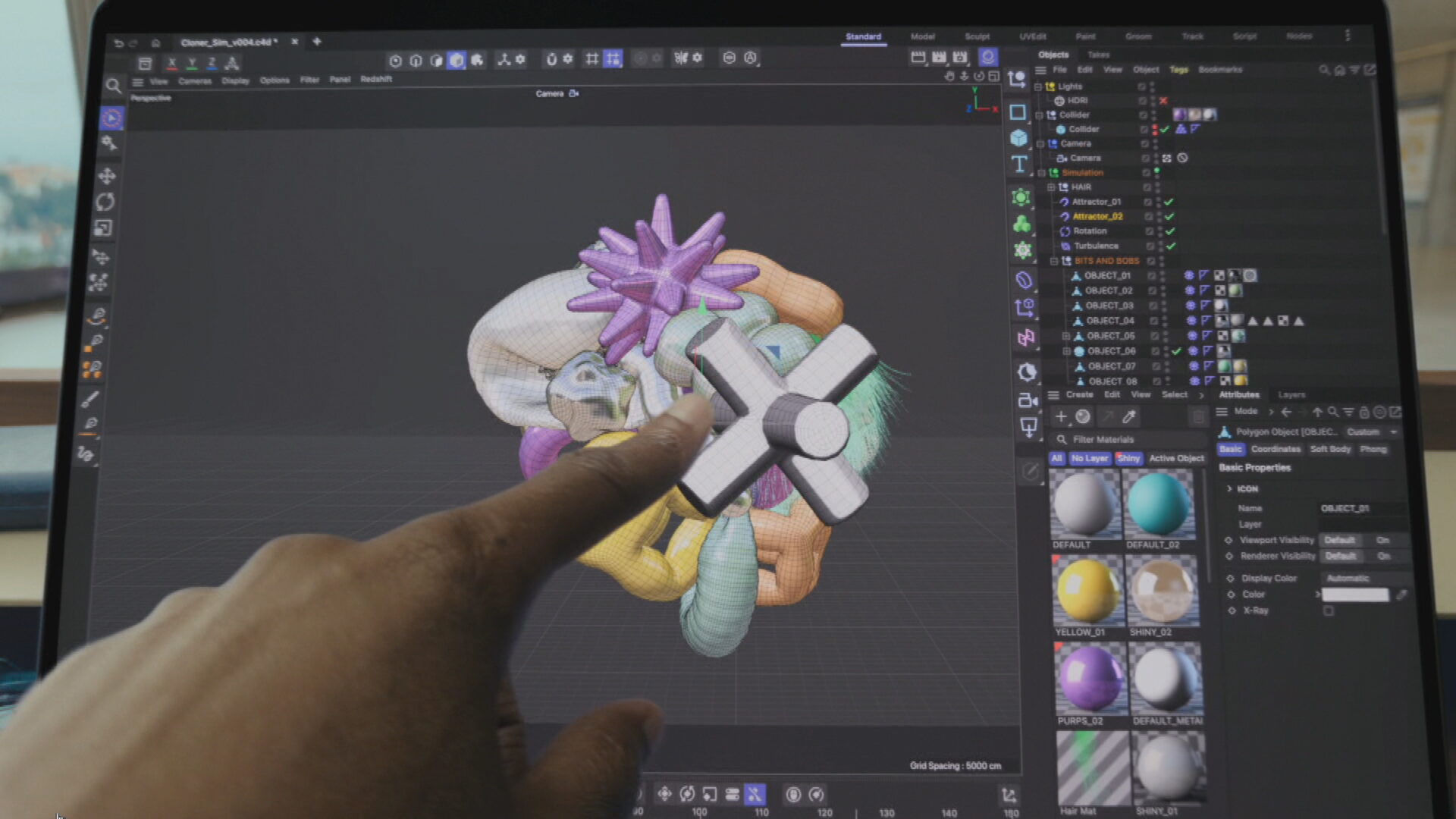Add a Cube primitive from the object palette
The image size is (1456, 819).
pyautogui.click(x=1018, y=138)
